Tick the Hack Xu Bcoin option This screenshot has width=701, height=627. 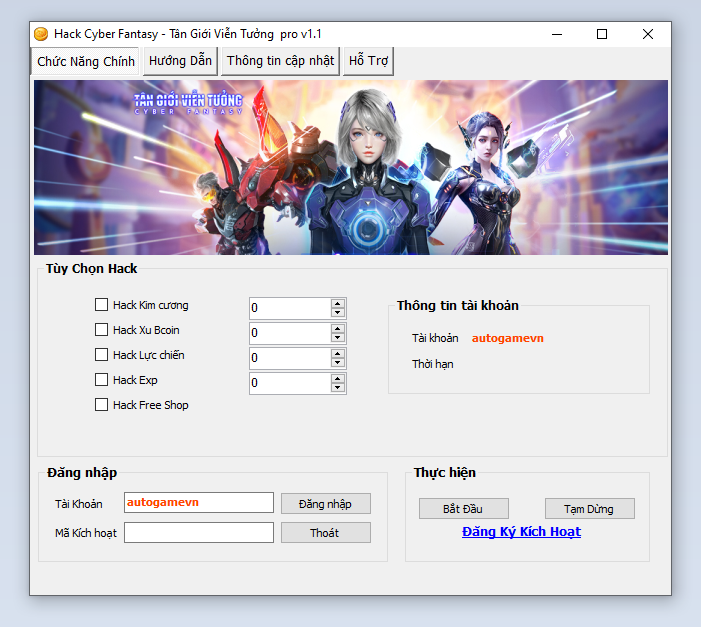point(101,330)
